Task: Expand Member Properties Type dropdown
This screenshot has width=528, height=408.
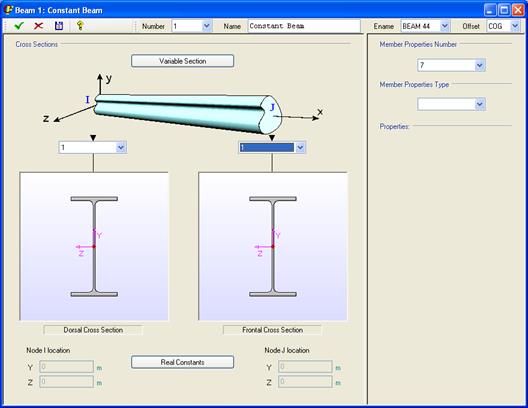Action: [x=480, y=104]
